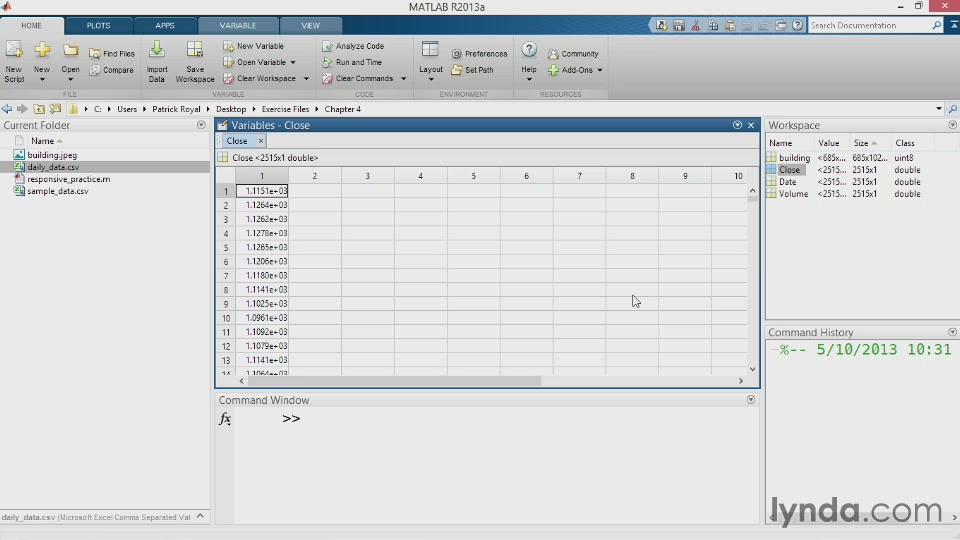960x540 pixels.
Task: Sort Workspace by the Size column header
Action: coord(864,143)
